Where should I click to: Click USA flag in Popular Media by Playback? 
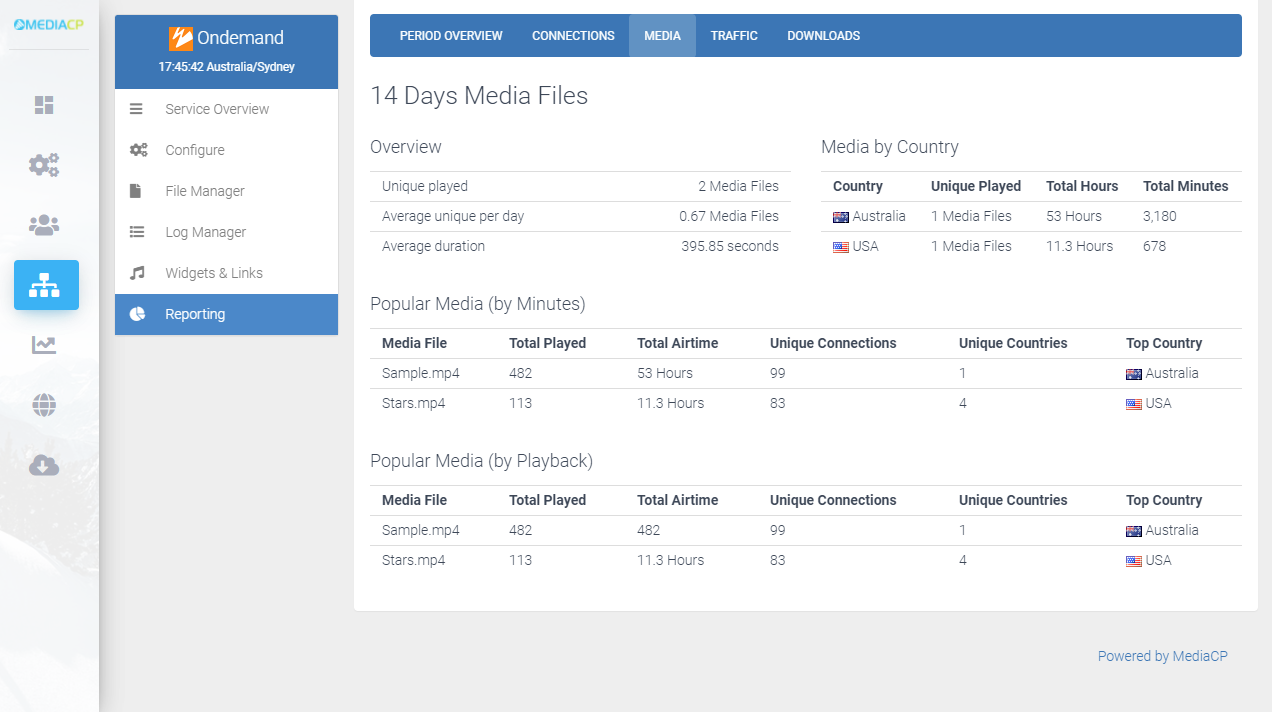[1134, 561]
